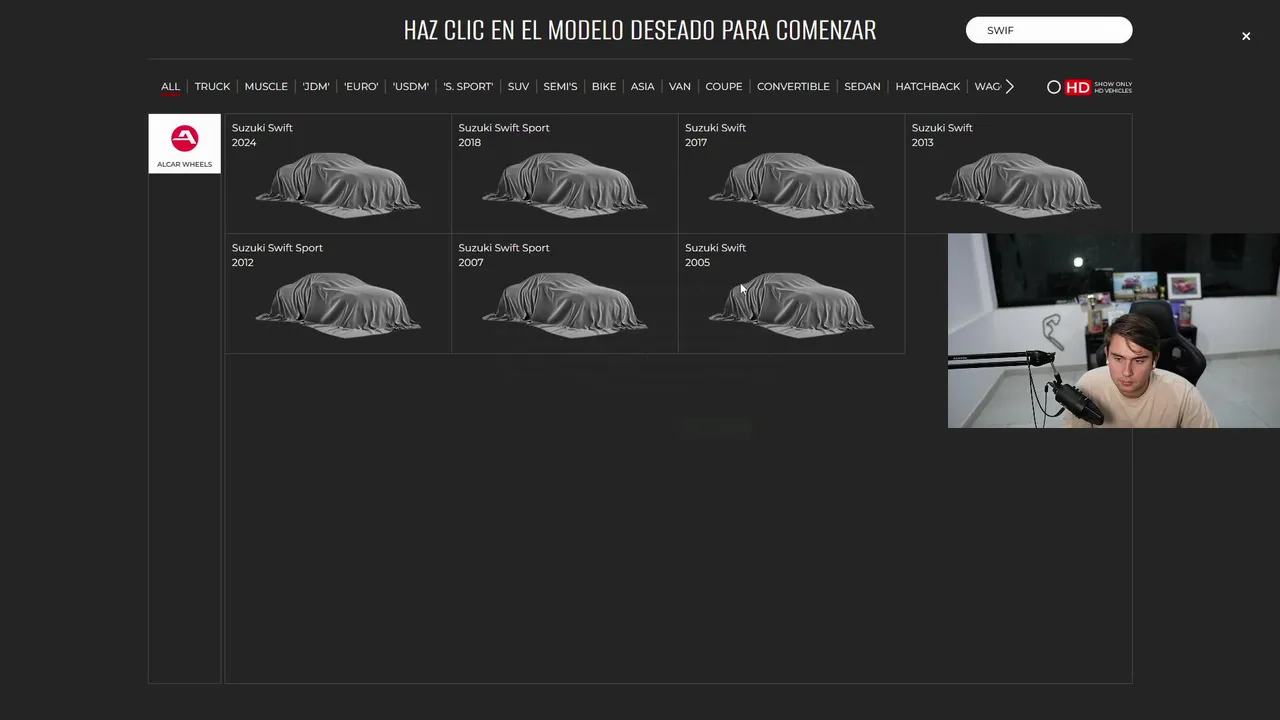Click the red HD badge icon
The image size is (1280, 720).
point(1078,87)
